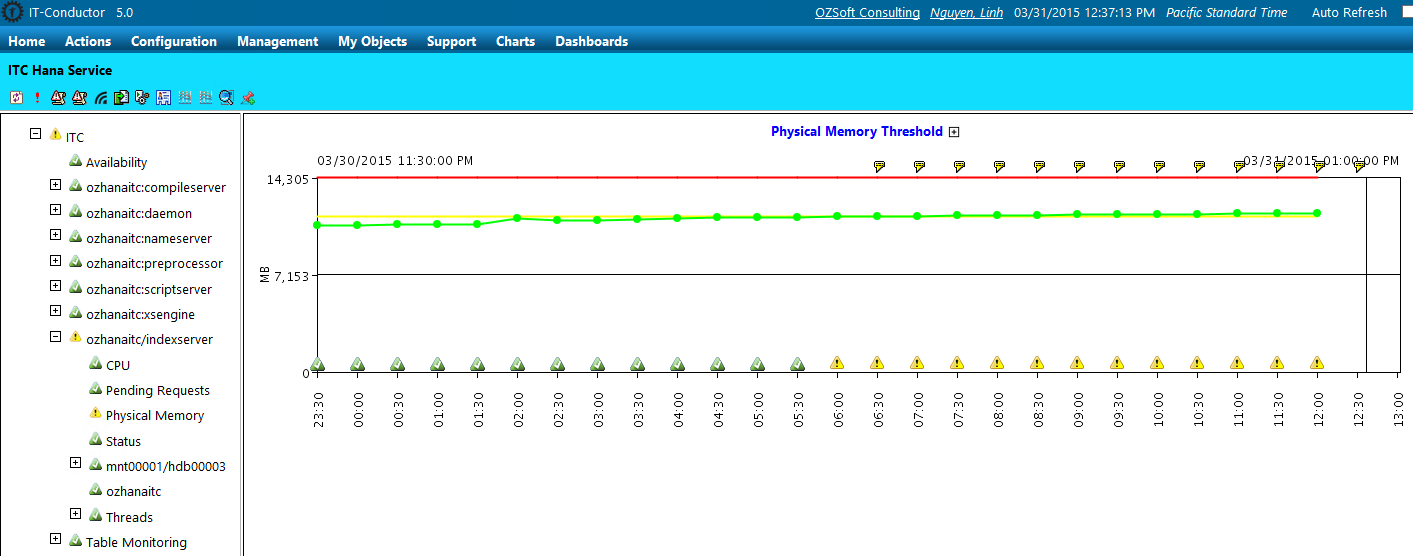The height and width of the screenshot is (556, 1413).
Task: Click the red pushpin add icon
Action: point(248,97)
